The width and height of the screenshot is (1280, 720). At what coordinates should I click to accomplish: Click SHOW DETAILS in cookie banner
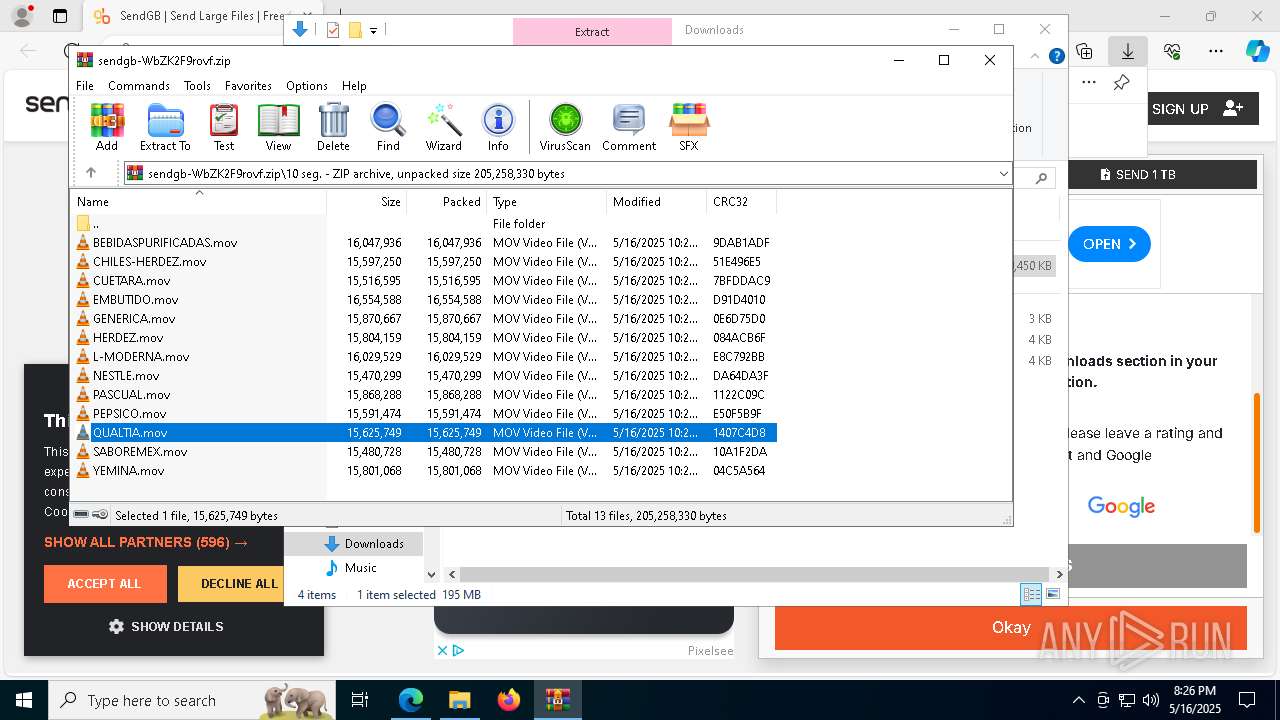click(166, 626)
